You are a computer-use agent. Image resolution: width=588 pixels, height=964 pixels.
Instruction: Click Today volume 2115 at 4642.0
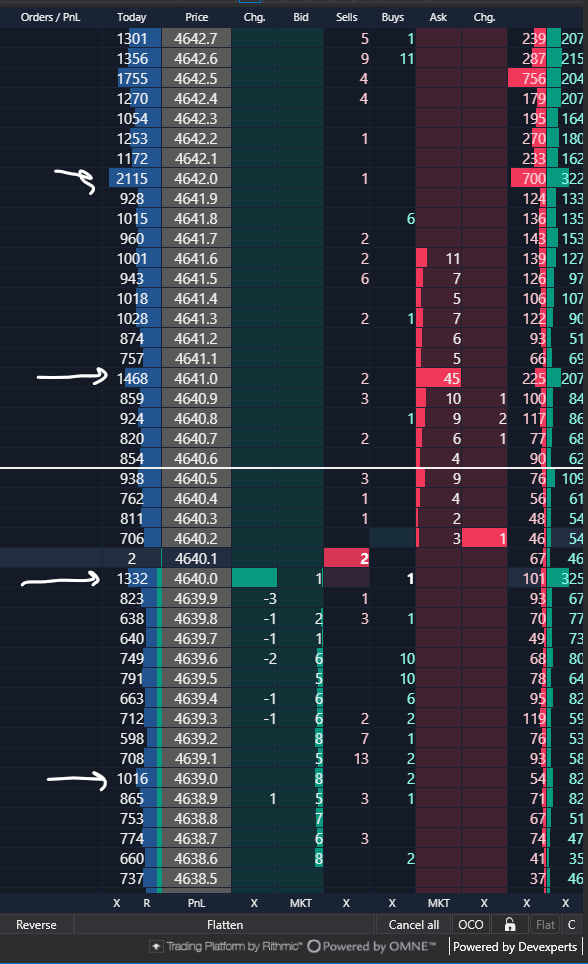132,178
